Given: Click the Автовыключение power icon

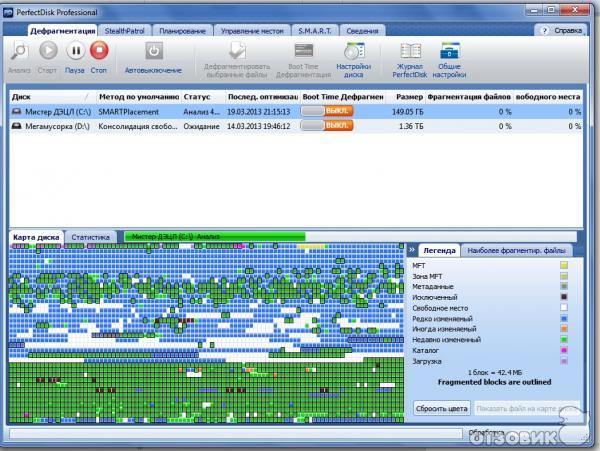Looking at the screenshot, I should pyautogui.click(x=153, y=51).
